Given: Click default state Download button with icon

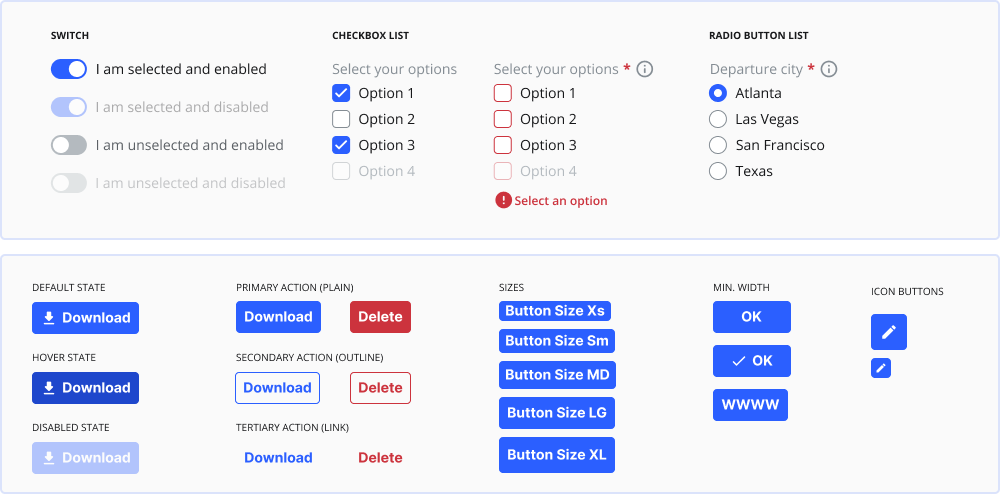Looking at the screenshot, I should [85, 318].
